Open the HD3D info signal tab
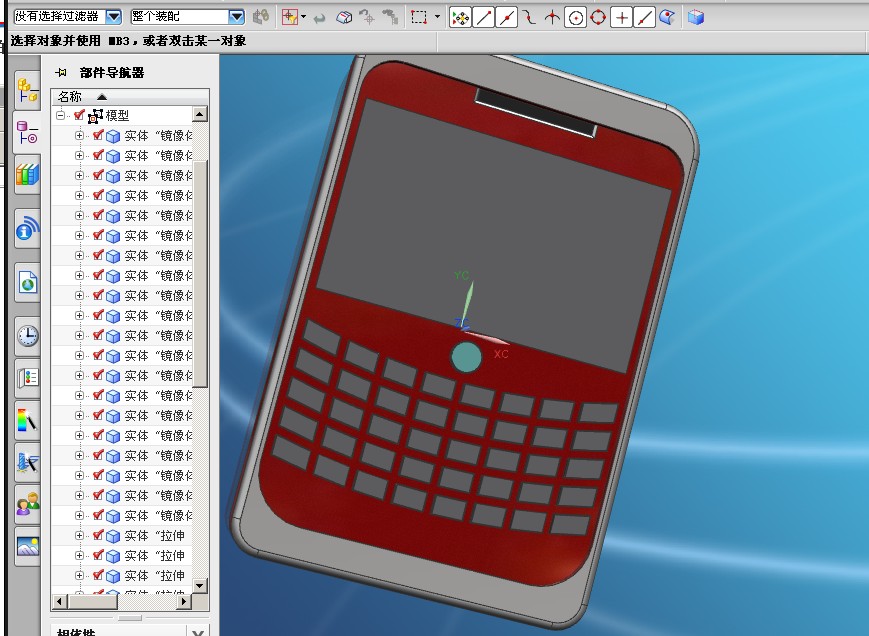The image size is (869, 636). pos(27,228)
